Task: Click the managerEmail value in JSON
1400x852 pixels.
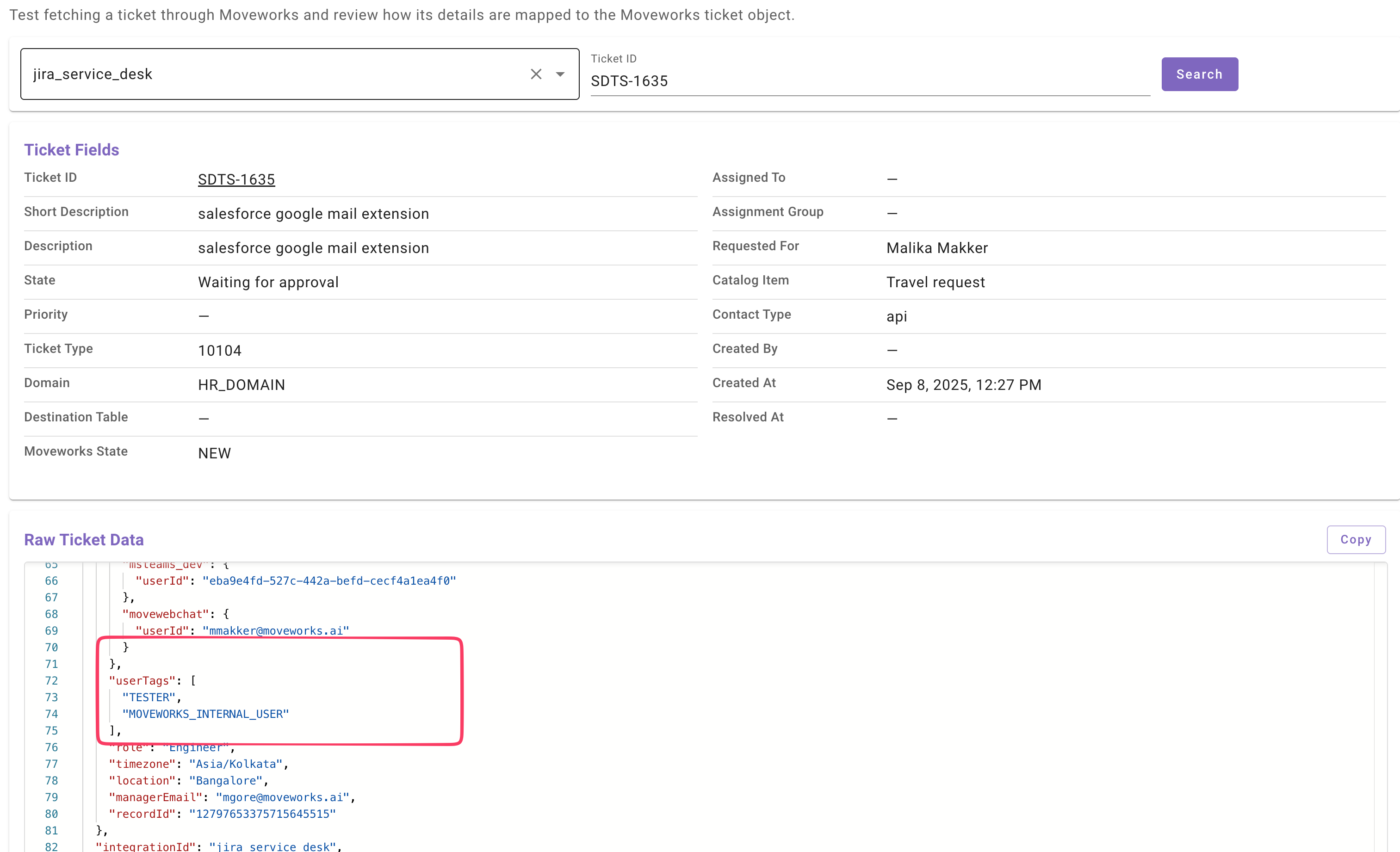Action: pyautogui.click(x=282, y=797)
